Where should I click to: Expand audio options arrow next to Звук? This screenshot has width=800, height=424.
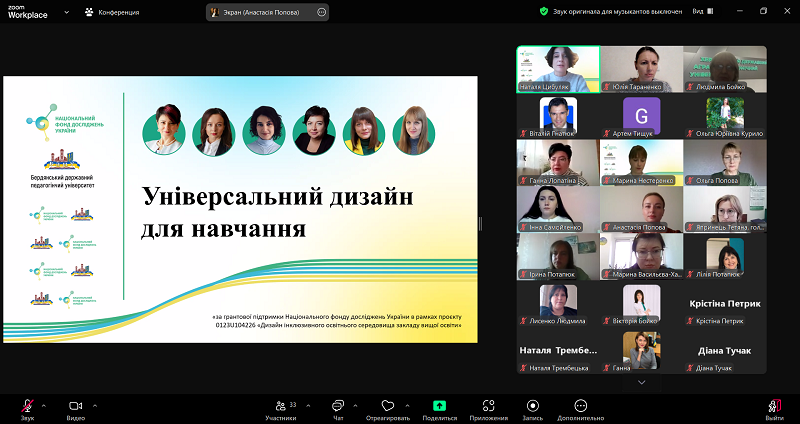(43, 406)
